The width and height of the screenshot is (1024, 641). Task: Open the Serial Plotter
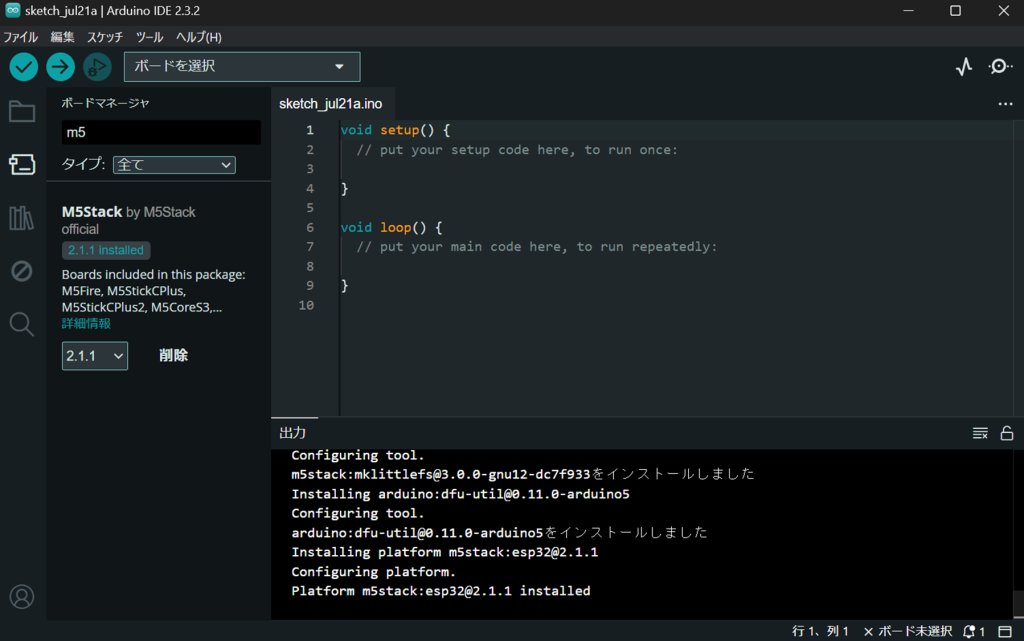tap(964, 67)
